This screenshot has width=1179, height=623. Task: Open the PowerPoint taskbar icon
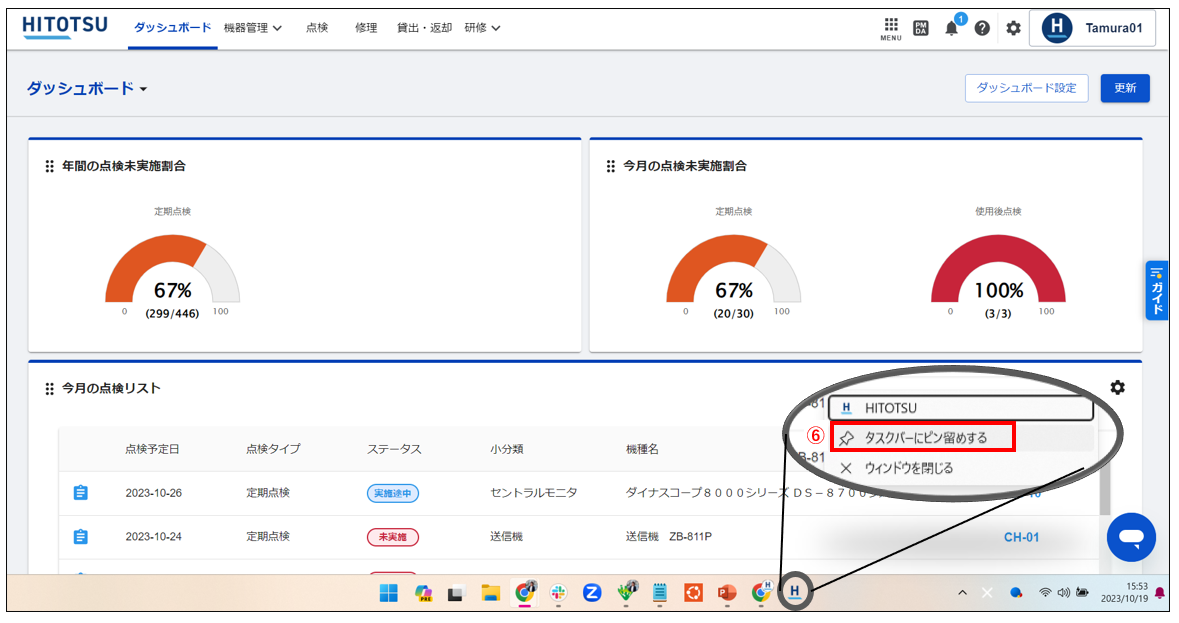tap(726, 593)
